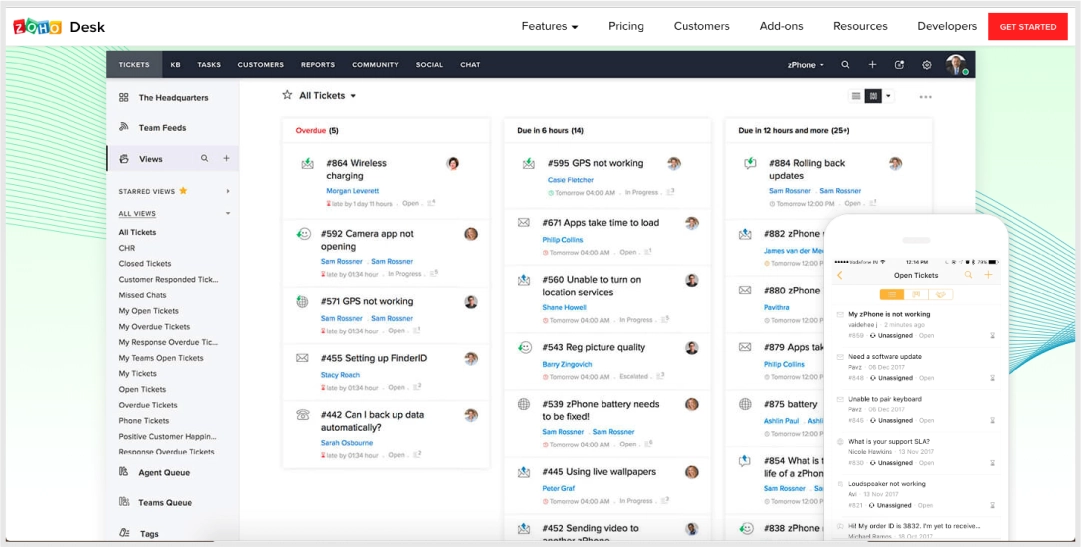
Task: Open the Tickets tab
Action: click(x=134, y=65)
